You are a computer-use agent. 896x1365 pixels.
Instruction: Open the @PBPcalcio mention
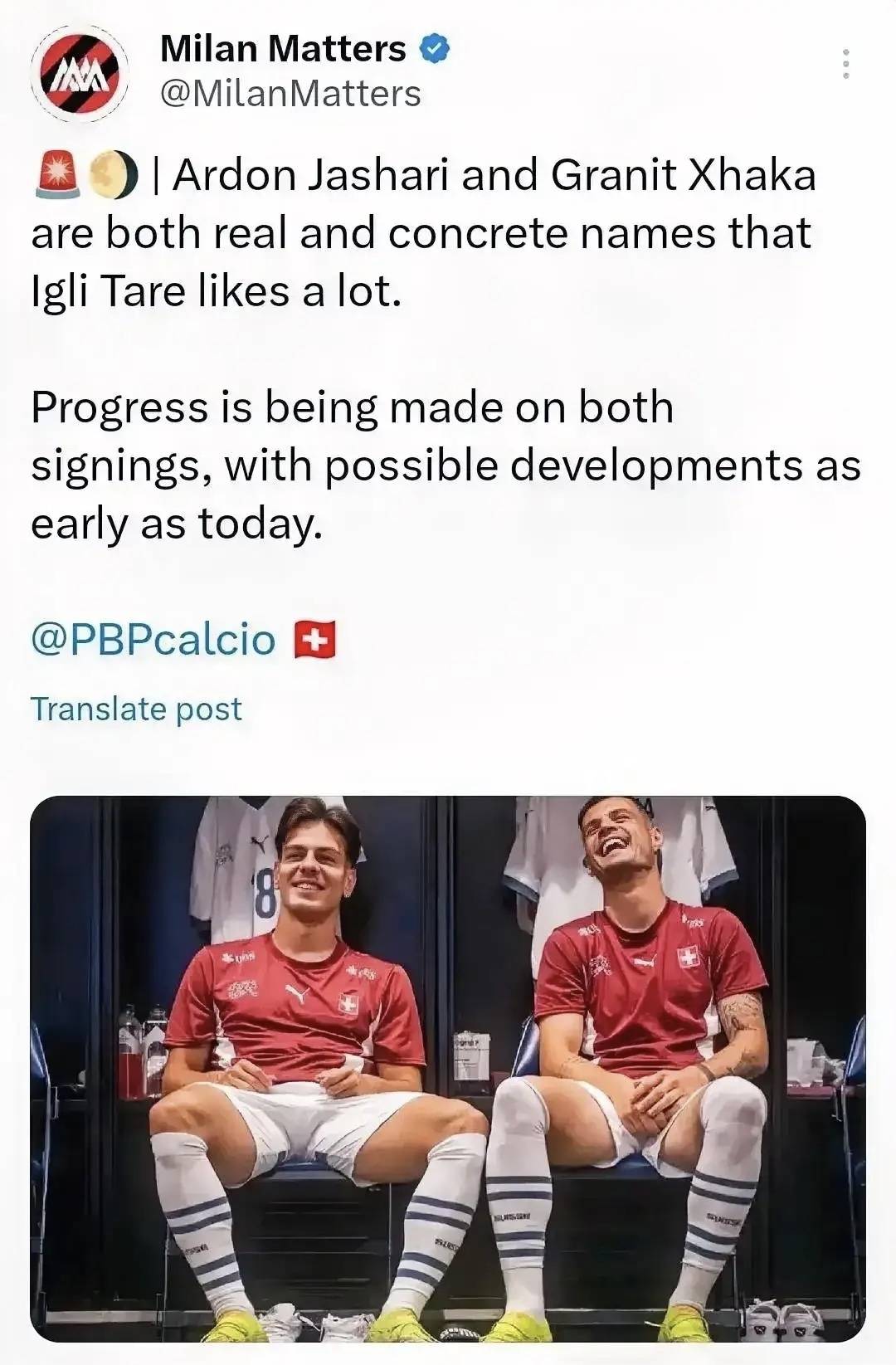pyautogui.click(x=153, y=640)
